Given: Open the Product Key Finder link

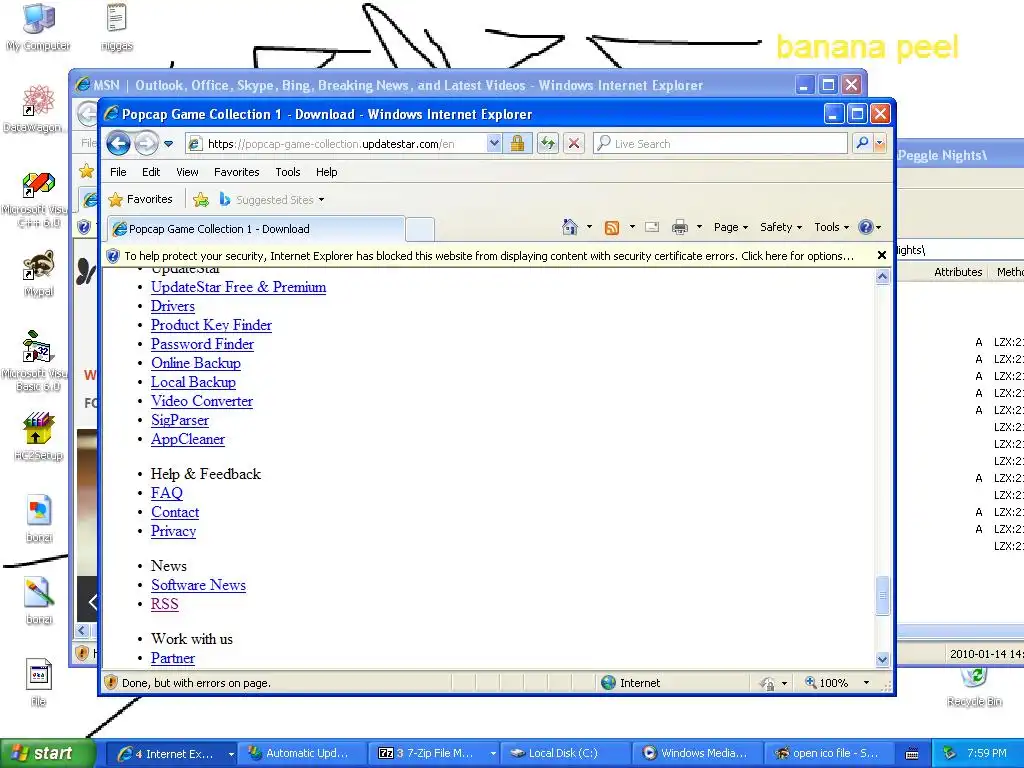Looking at the screenshot, I should pos(211,325).
